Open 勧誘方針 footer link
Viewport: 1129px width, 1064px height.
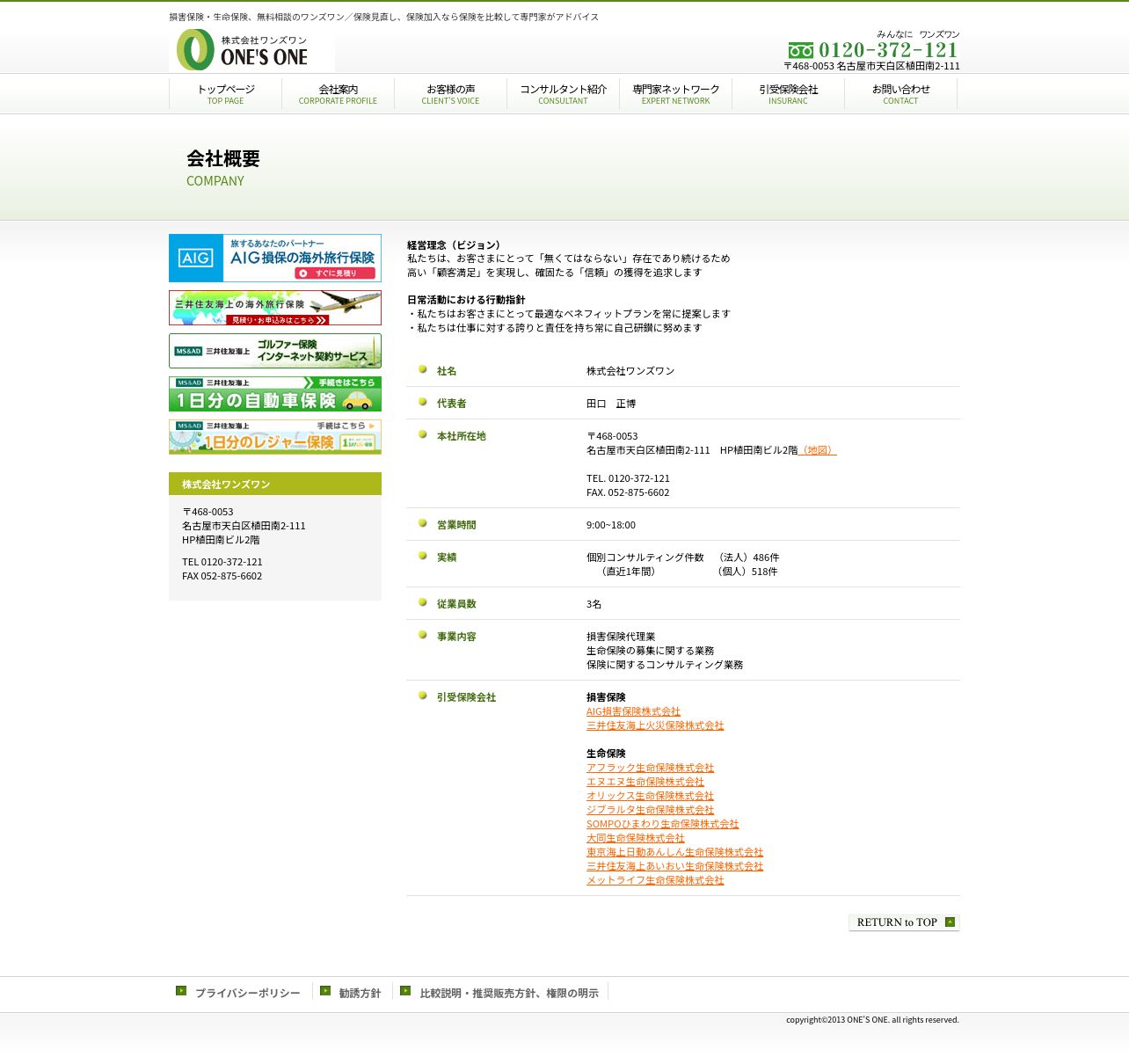(360, 993)
